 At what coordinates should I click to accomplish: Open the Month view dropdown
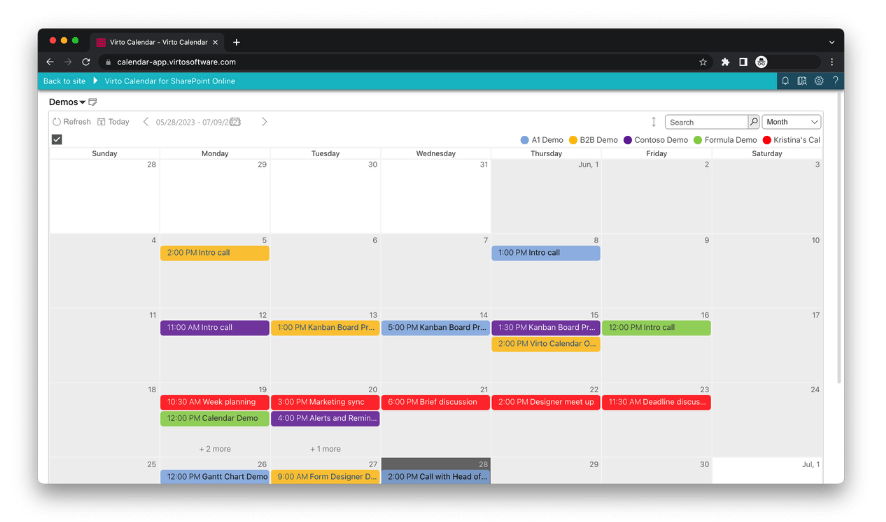[x=791, y=121]
